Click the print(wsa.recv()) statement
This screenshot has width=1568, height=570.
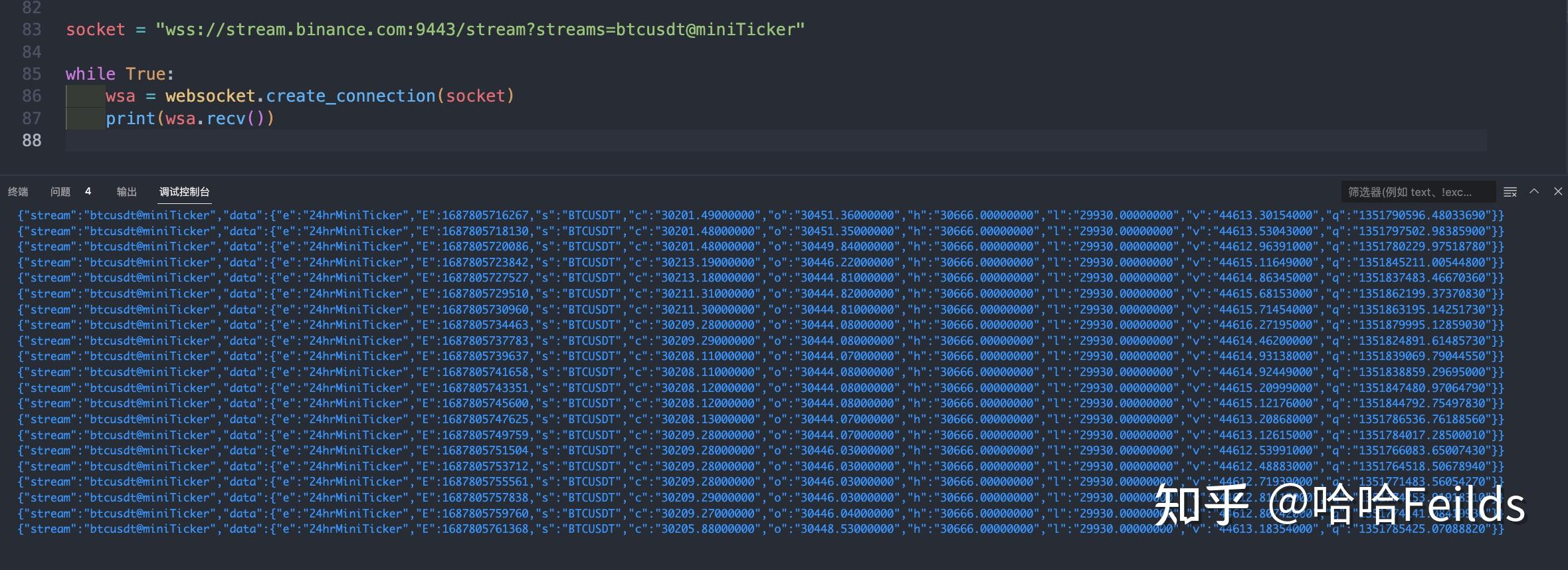190,118
